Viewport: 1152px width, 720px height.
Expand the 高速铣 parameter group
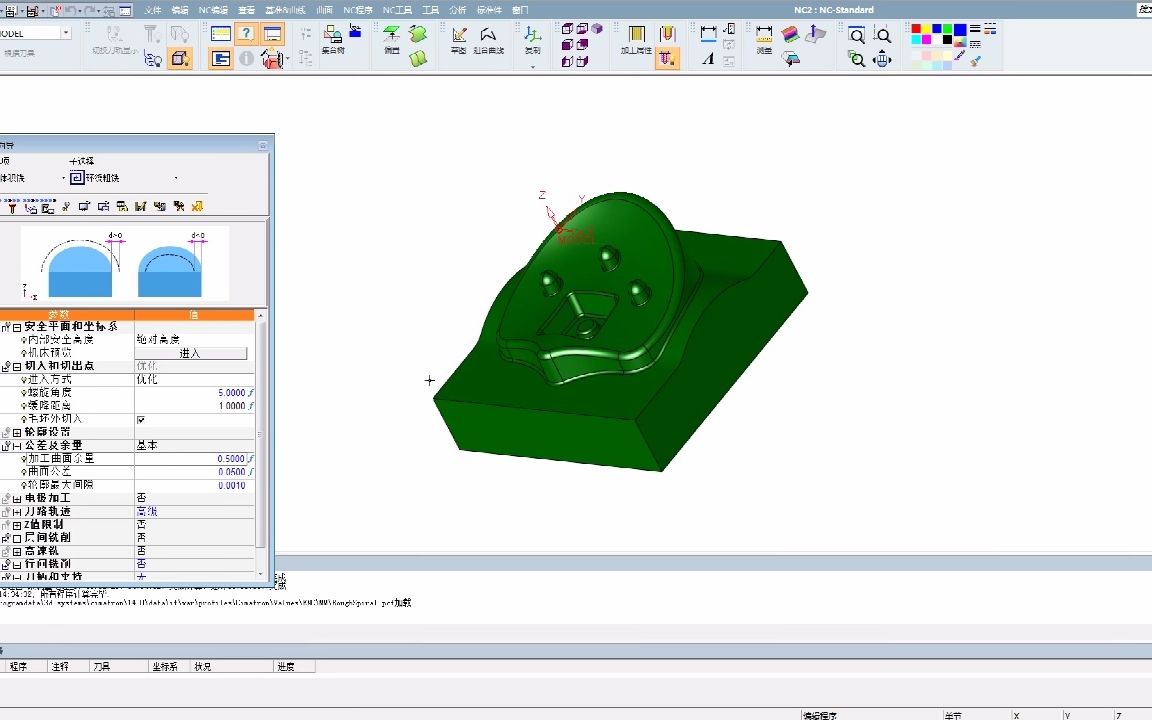coord(17,551)
